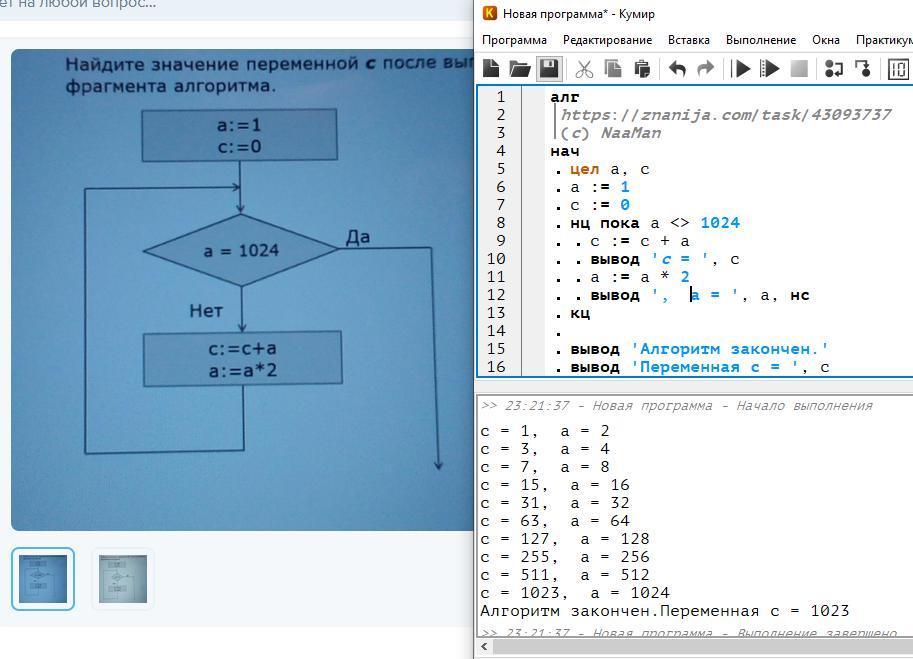Click the 'нач' keyword on line 4
The image size is (913, 659).
click(564, 151)
